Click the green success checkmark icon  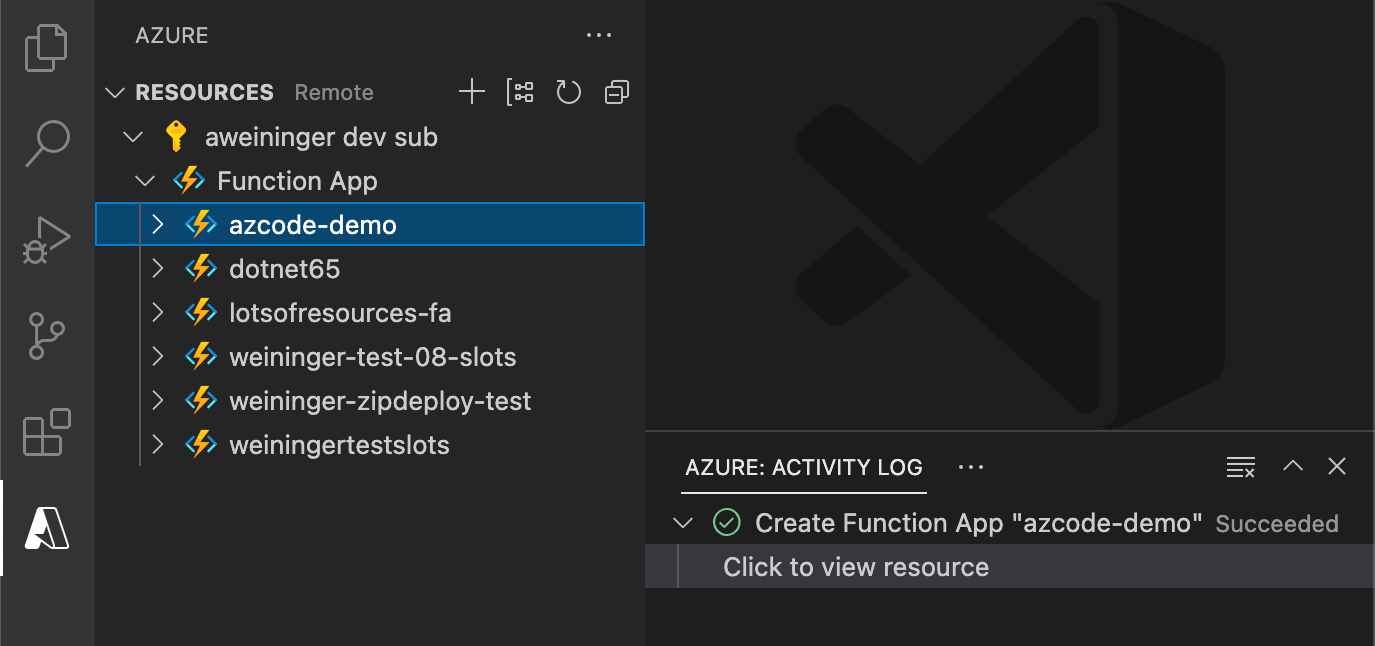pyautogui.click(x=726, y=522)
